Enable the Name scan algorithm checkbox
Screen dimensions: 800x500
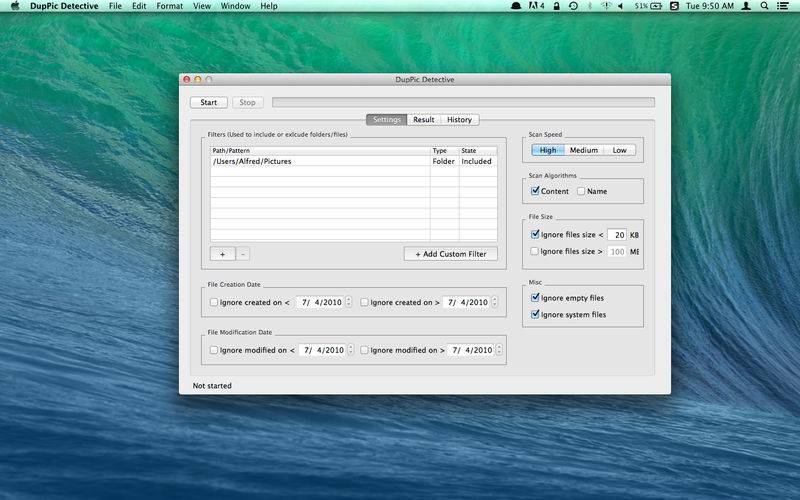(581, 191)
